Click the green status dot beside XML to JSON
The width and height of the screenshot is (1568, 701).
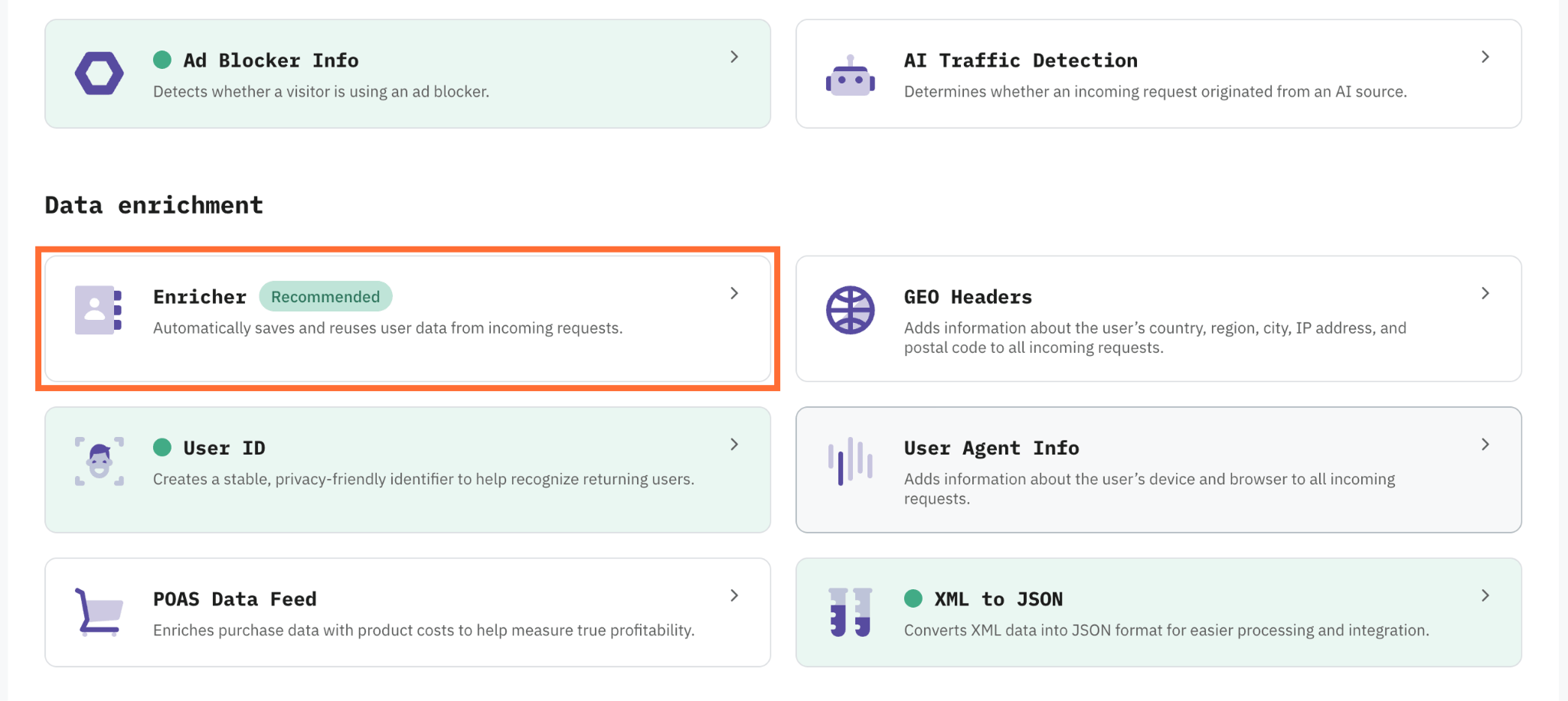coord(913,598)
